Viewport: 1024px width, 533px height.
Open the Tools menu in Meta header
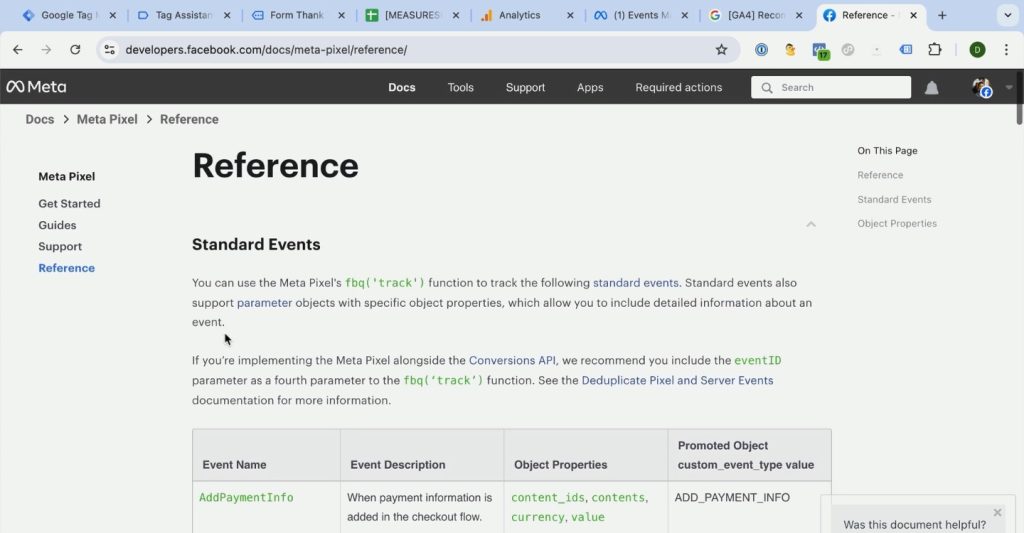[460, 88]
